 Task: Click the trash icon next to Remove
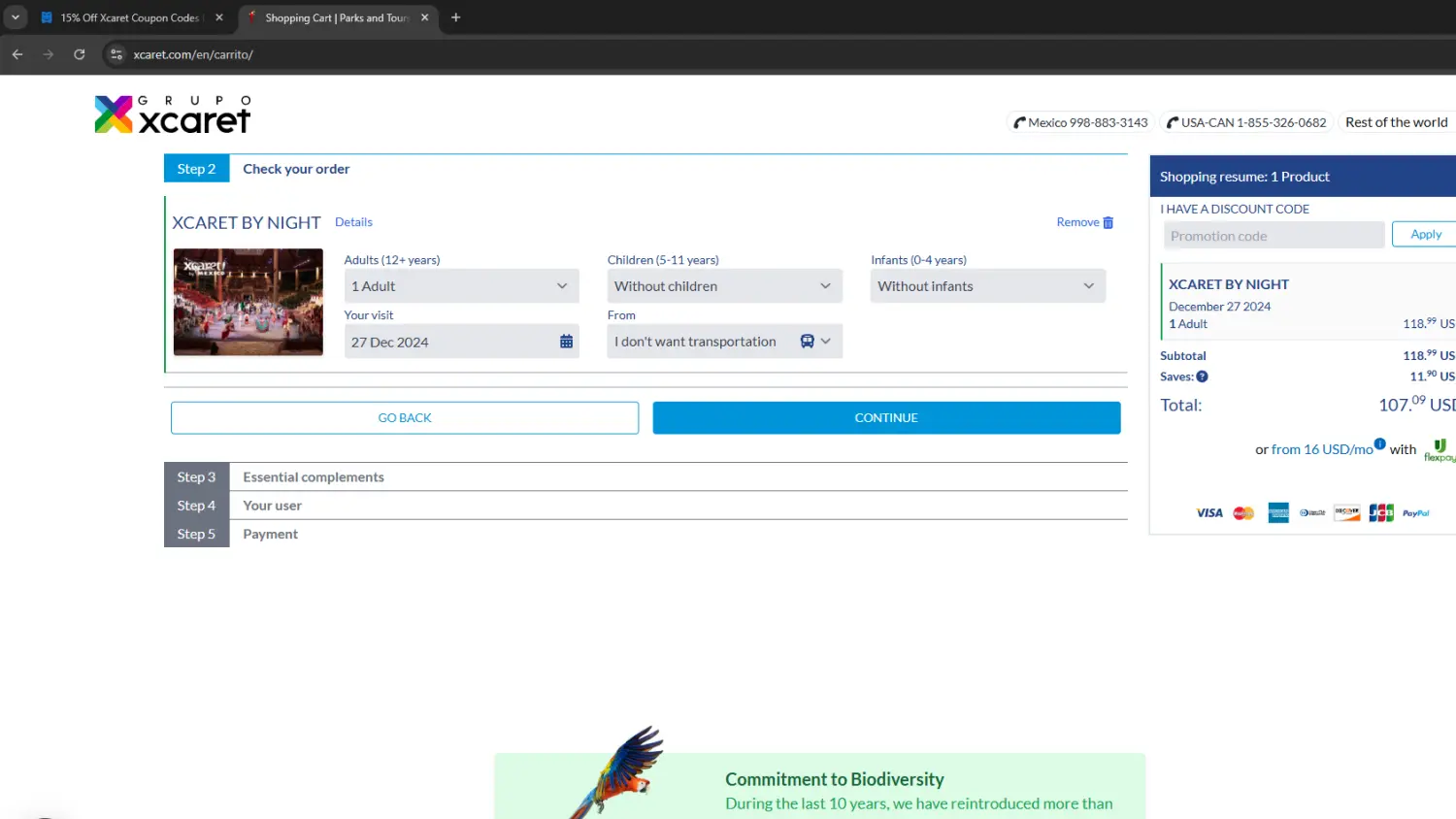tap(1109, 223)
